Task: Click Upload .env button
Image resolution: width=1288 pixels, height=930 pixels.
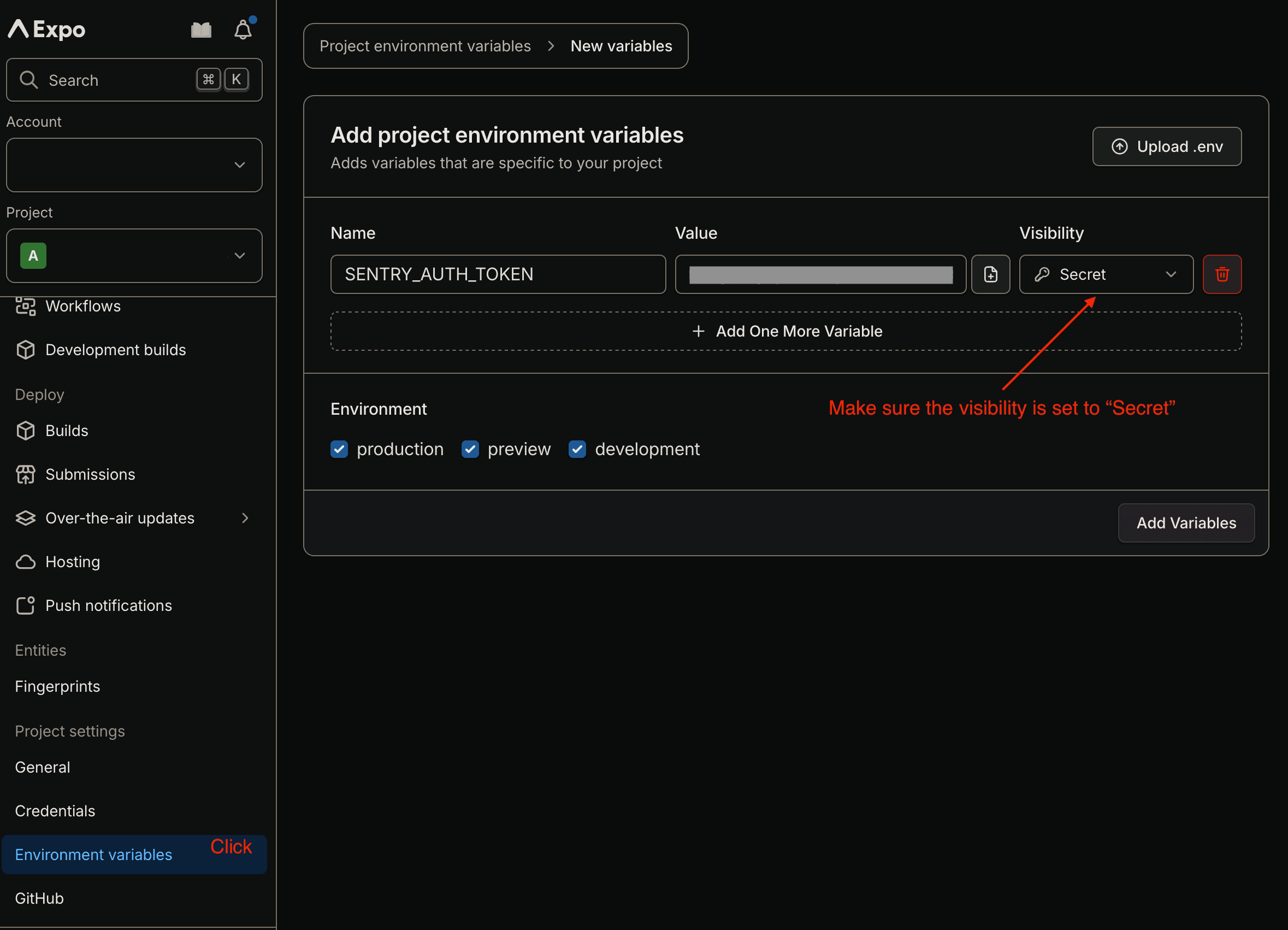Action: tap(1167, 146)
